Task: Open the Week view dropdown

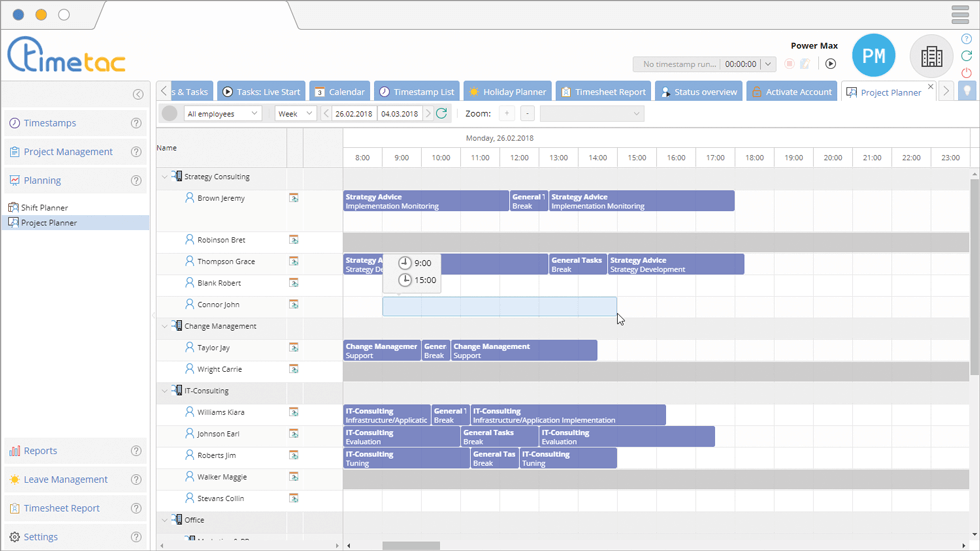Action: point(295,114)
